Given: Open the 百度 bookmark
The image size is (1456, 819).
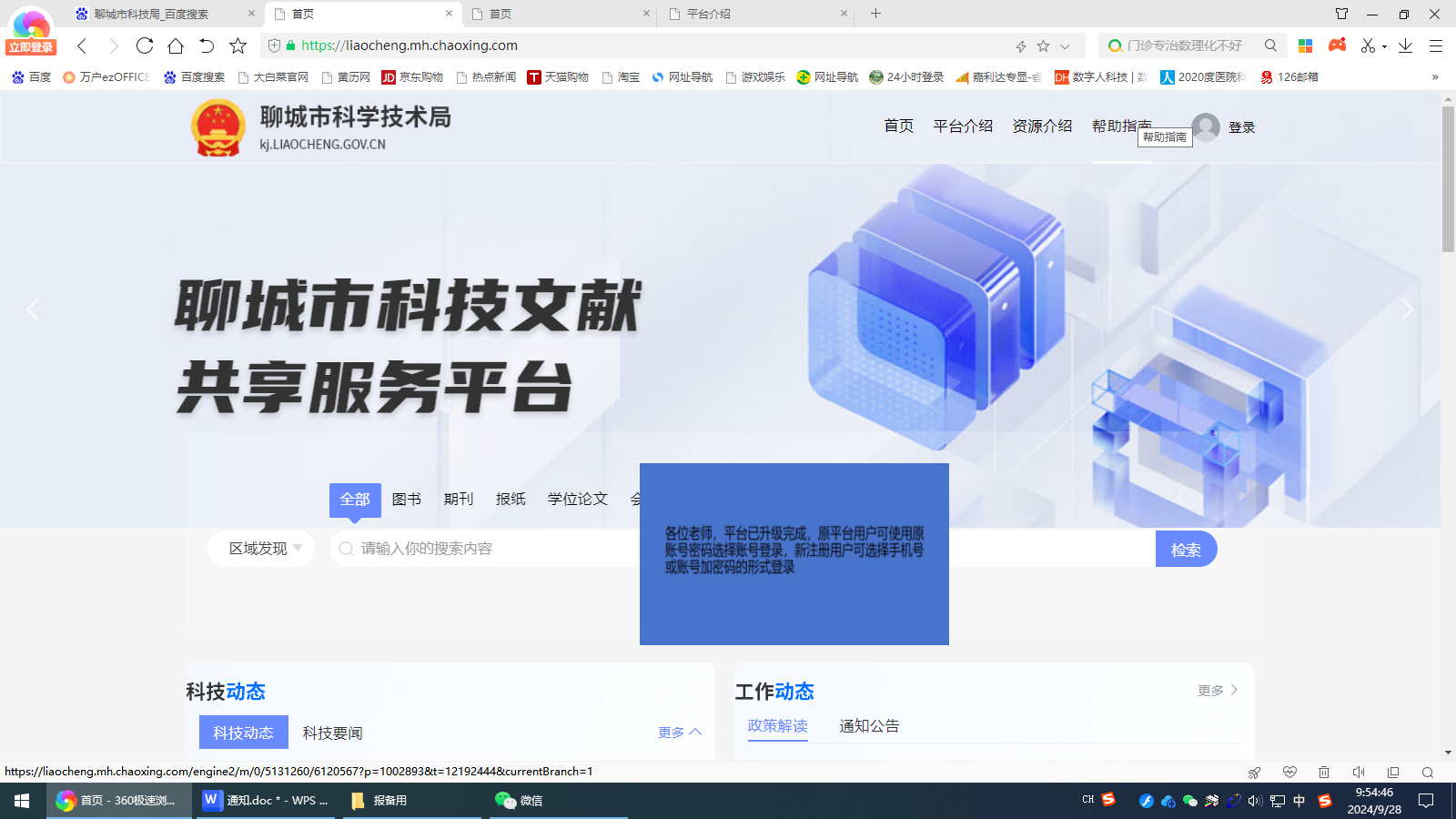Looking at the screenshot, I should 31,77.
